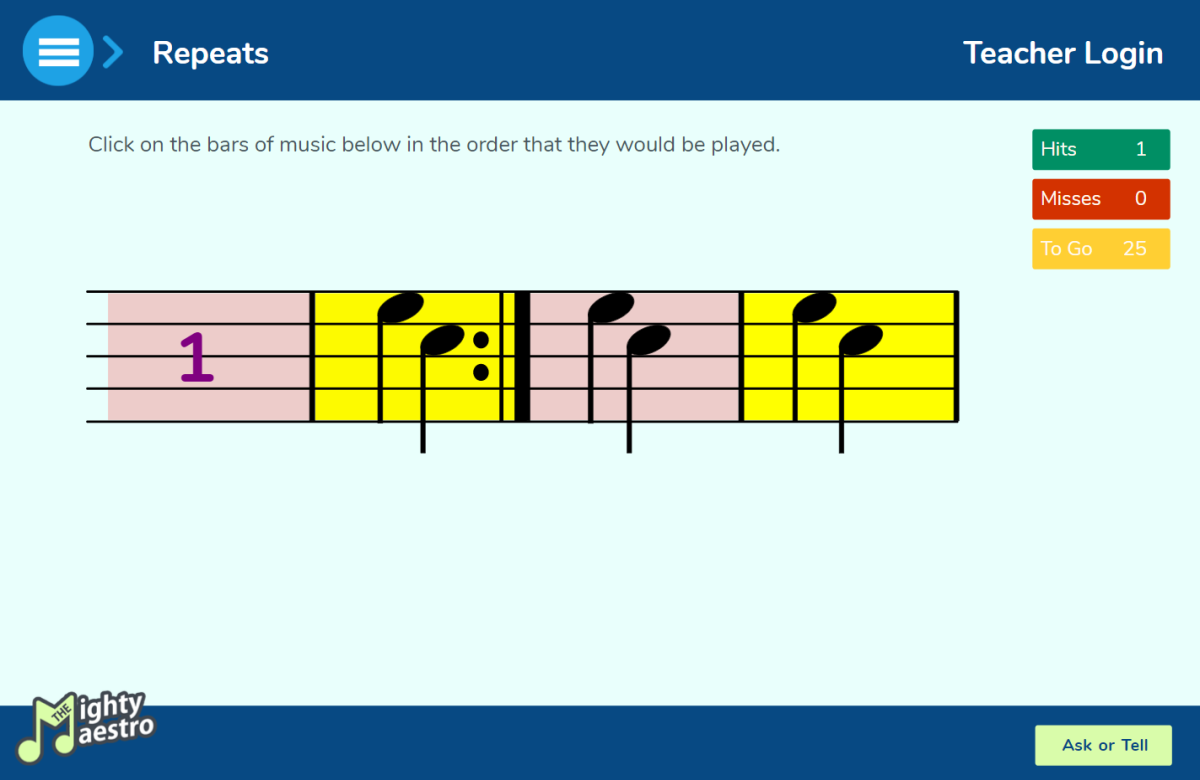This screenshot has width=1200, height=780.
Task: Click the yellow To Go counter
Action: pyautogui.click(x=1101, y=248)
